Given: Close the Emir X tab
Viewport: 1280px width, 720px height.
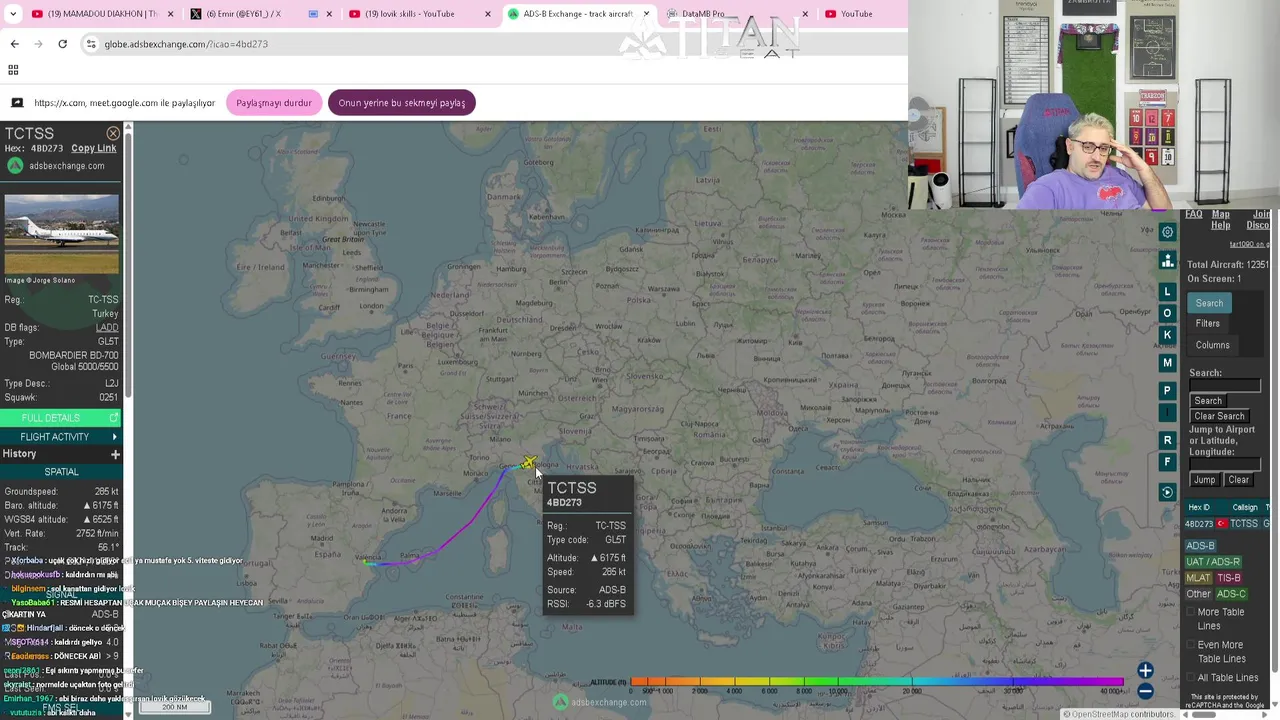Looking at the screenshot, I should (329, 14).
